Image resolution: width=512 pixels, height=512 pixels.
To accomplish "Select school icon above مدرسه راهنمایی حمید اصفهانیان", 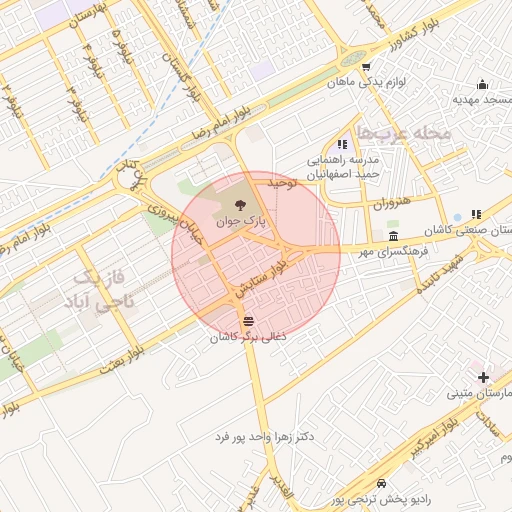I will [x=342, y=144].
